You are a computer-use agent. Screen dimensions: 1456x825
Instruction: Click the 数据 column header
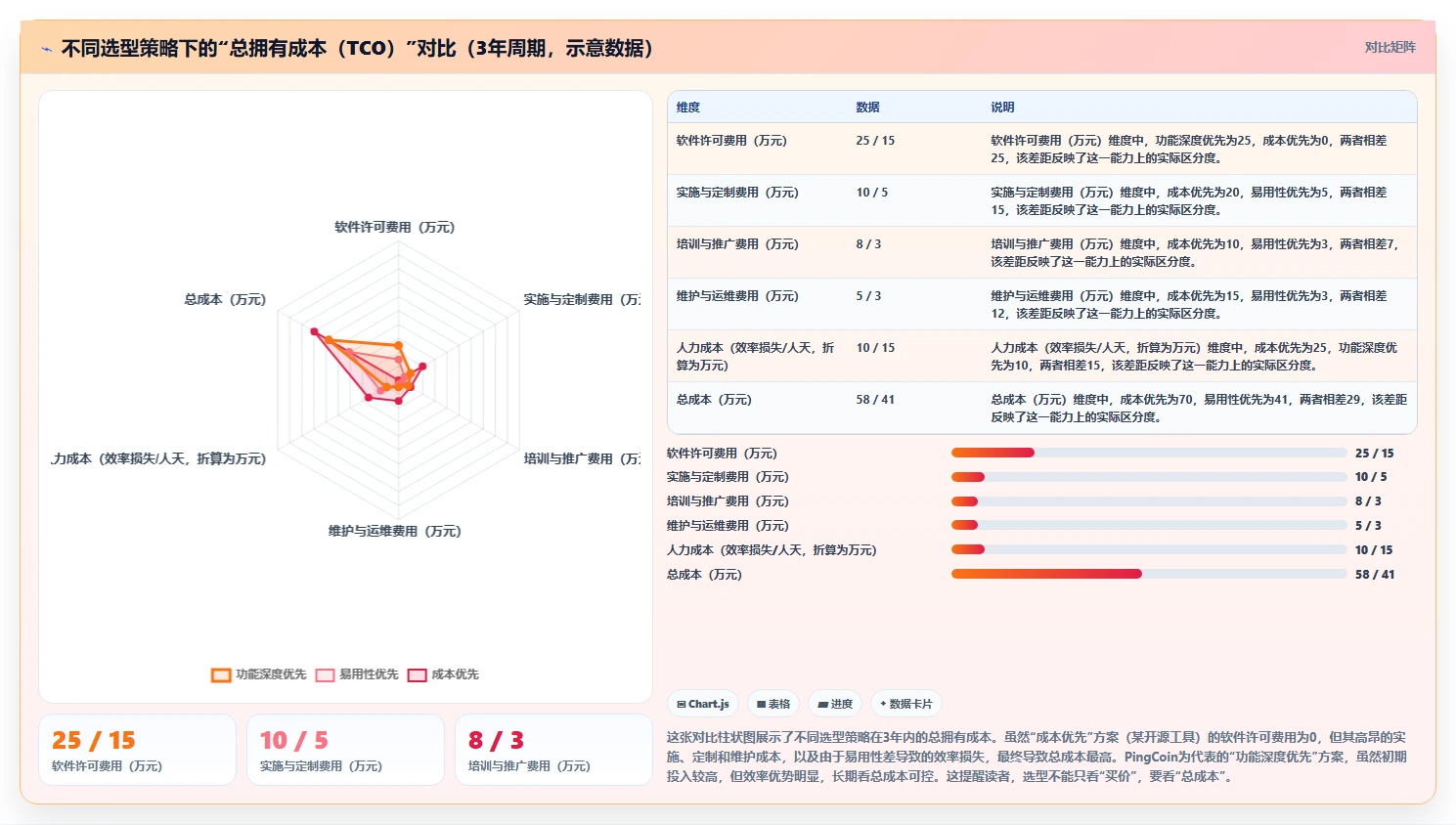[x=867, y=108]
